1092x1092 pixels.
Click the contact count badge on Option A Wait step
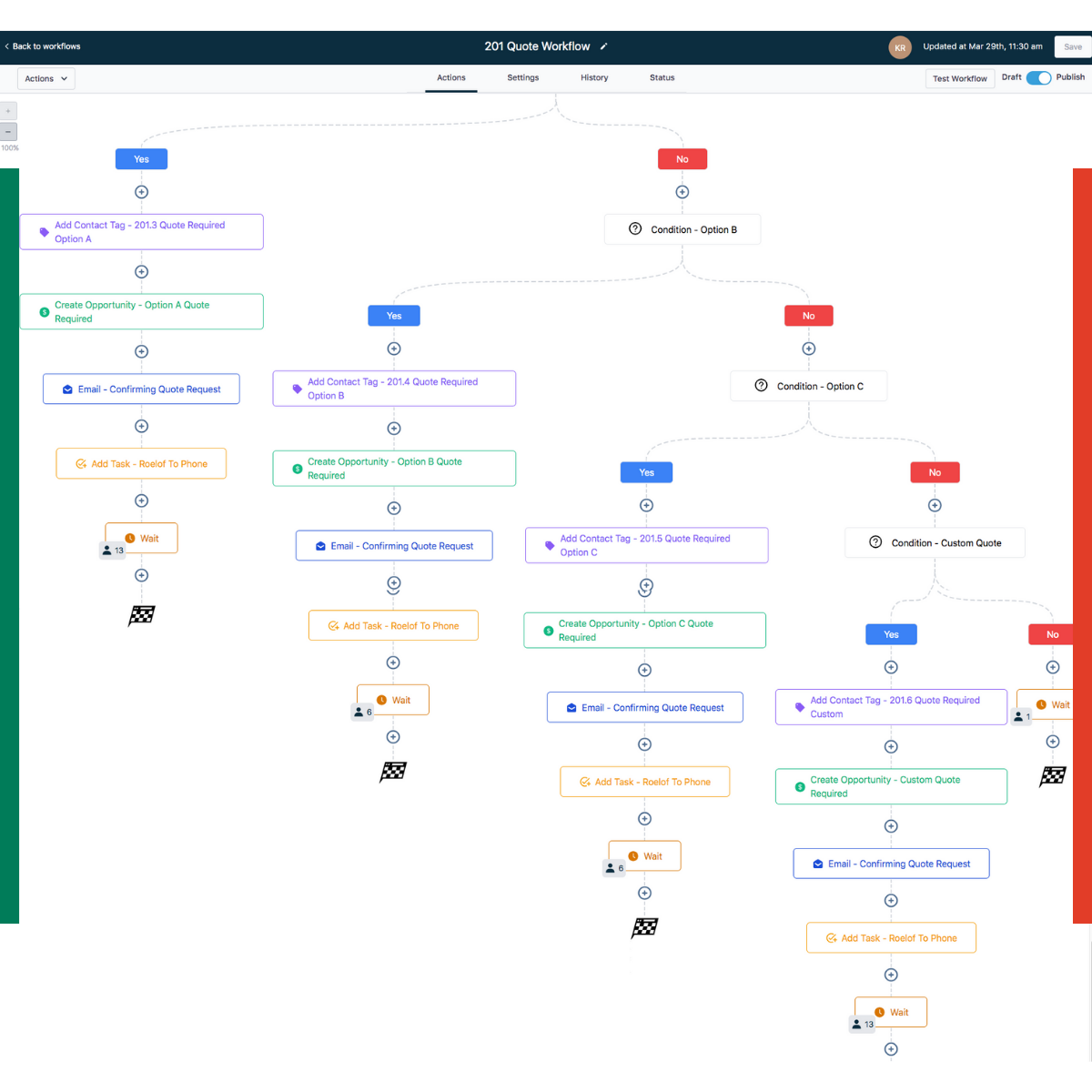[x=111, y=550]
